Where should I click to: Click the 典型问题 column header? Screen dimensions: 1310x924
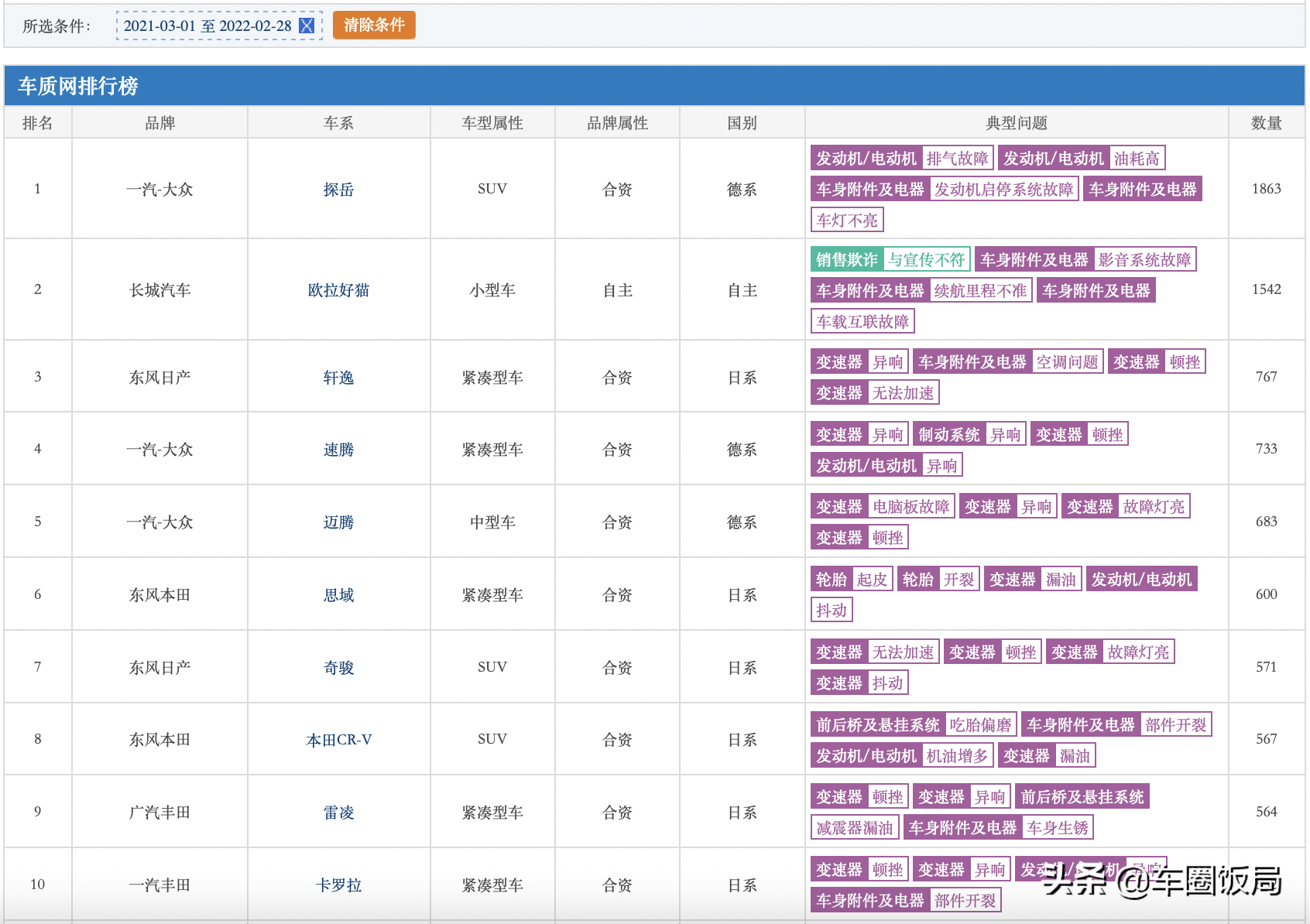(x=1017, y=123)
